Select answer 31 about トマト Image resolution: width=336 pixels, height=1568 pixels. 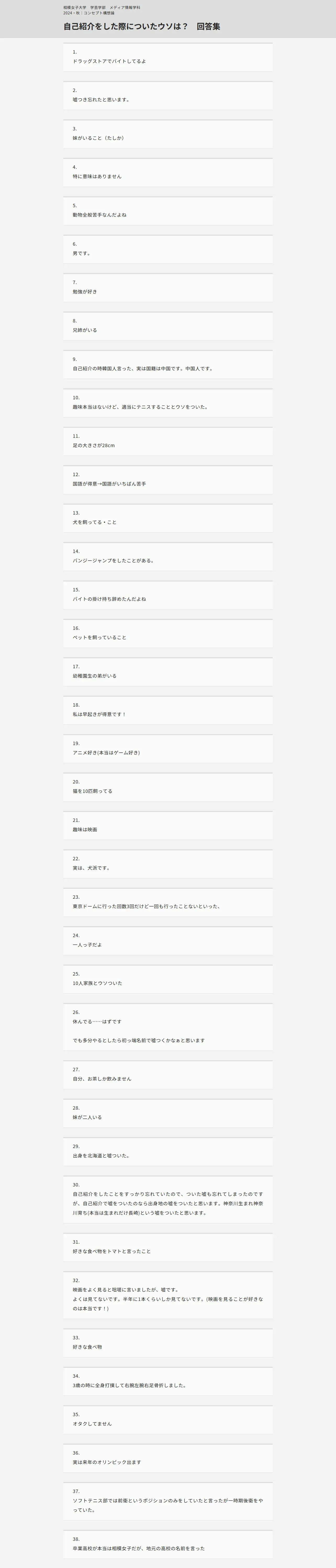(168, 1247)
